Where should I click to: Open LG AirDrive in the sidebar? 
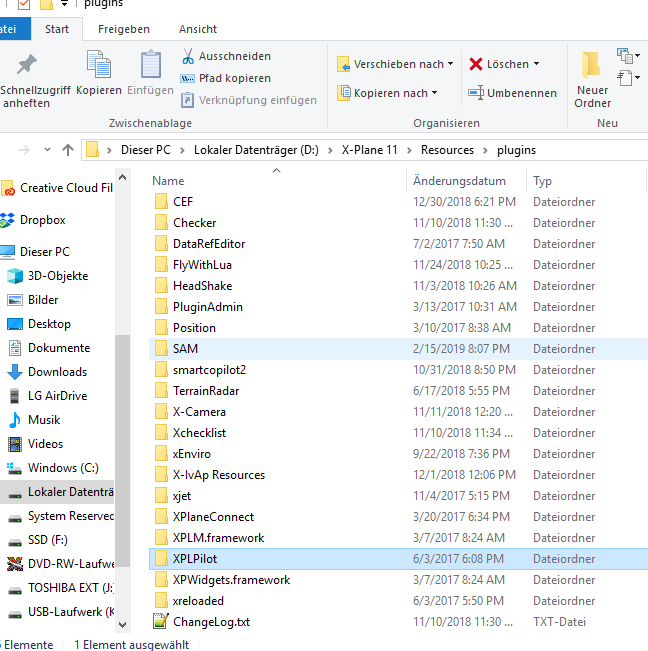click(49, 396)
